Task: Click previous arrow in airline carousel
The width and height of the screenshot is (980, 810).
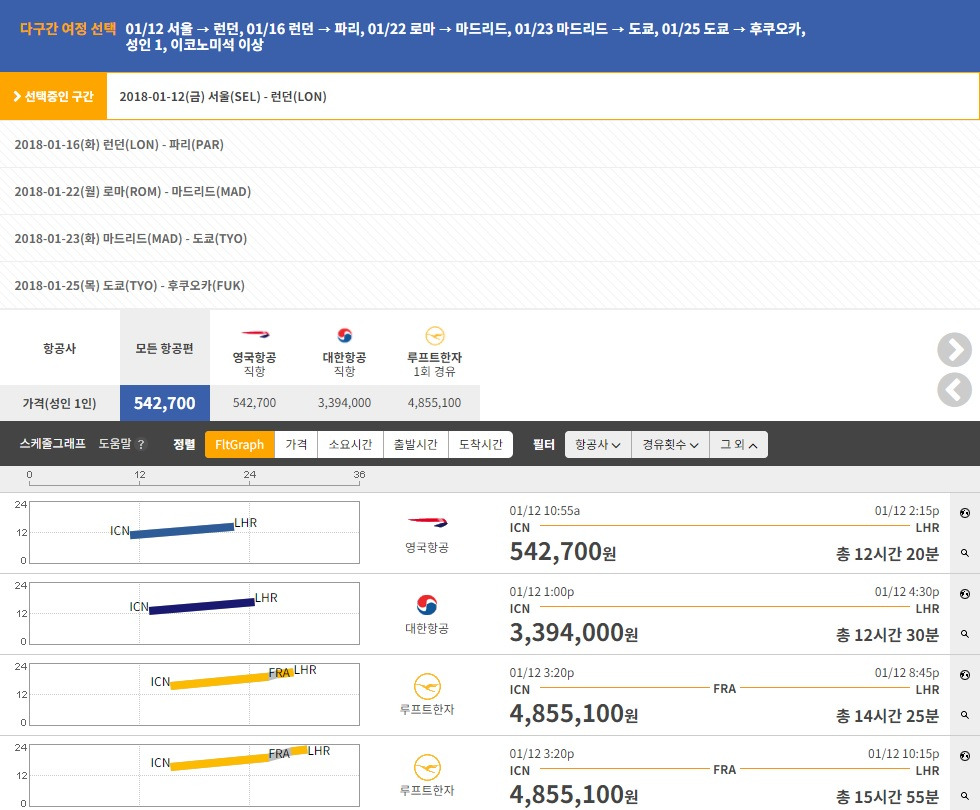Action: pyautogui.click(x=954, y=389)
